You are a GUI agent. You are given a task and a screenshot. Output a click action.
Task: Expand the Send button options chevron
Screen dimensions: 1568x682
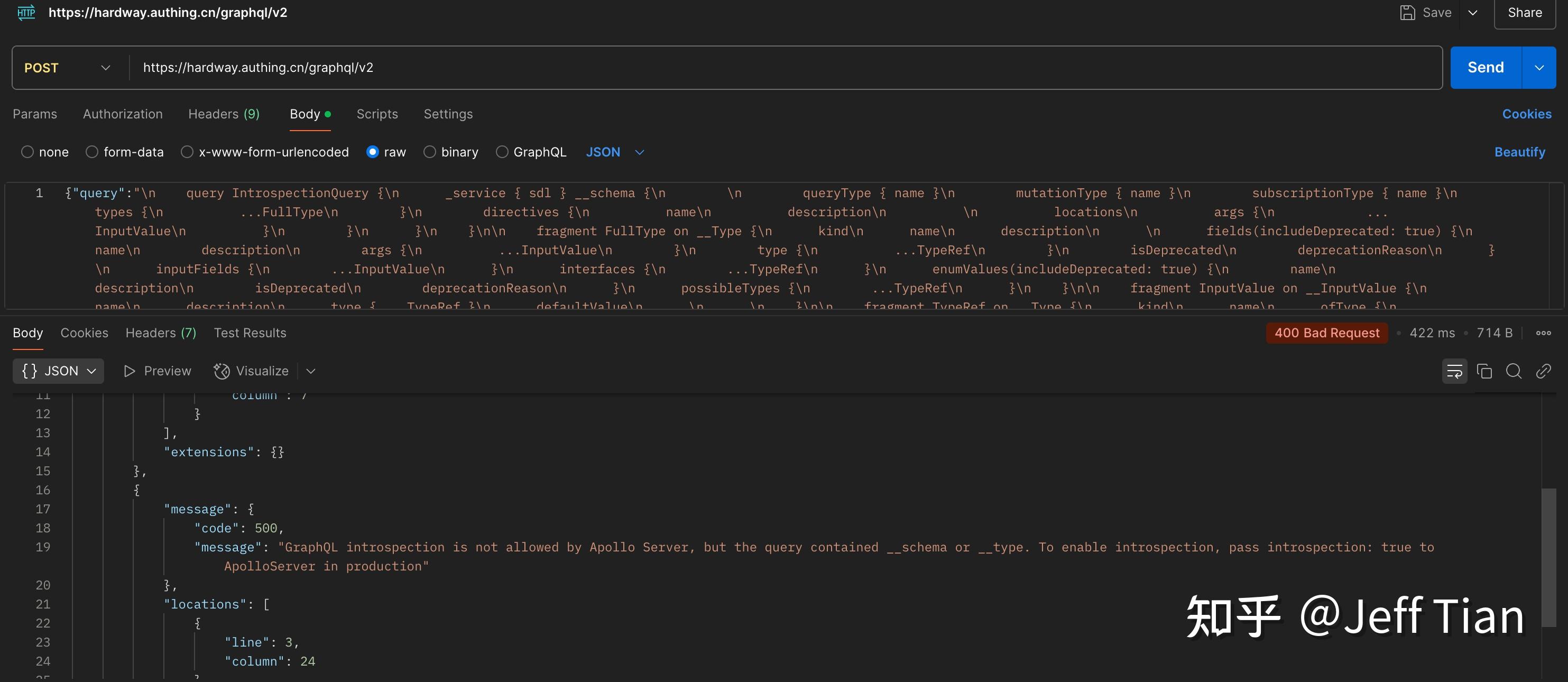pos(1540,67)
